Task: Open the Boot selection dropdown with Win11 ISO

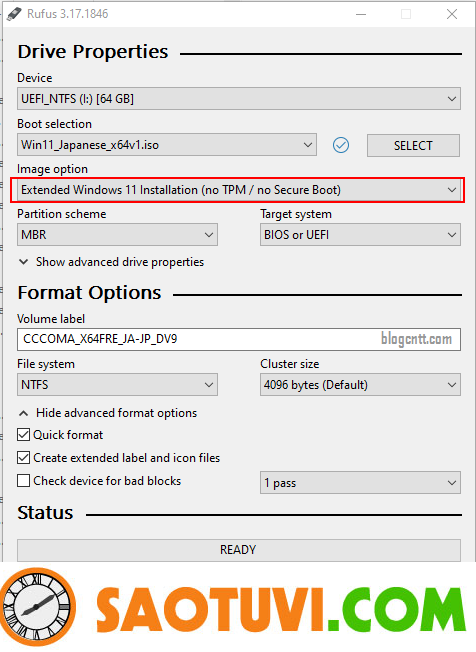Action: pos(167,145)
